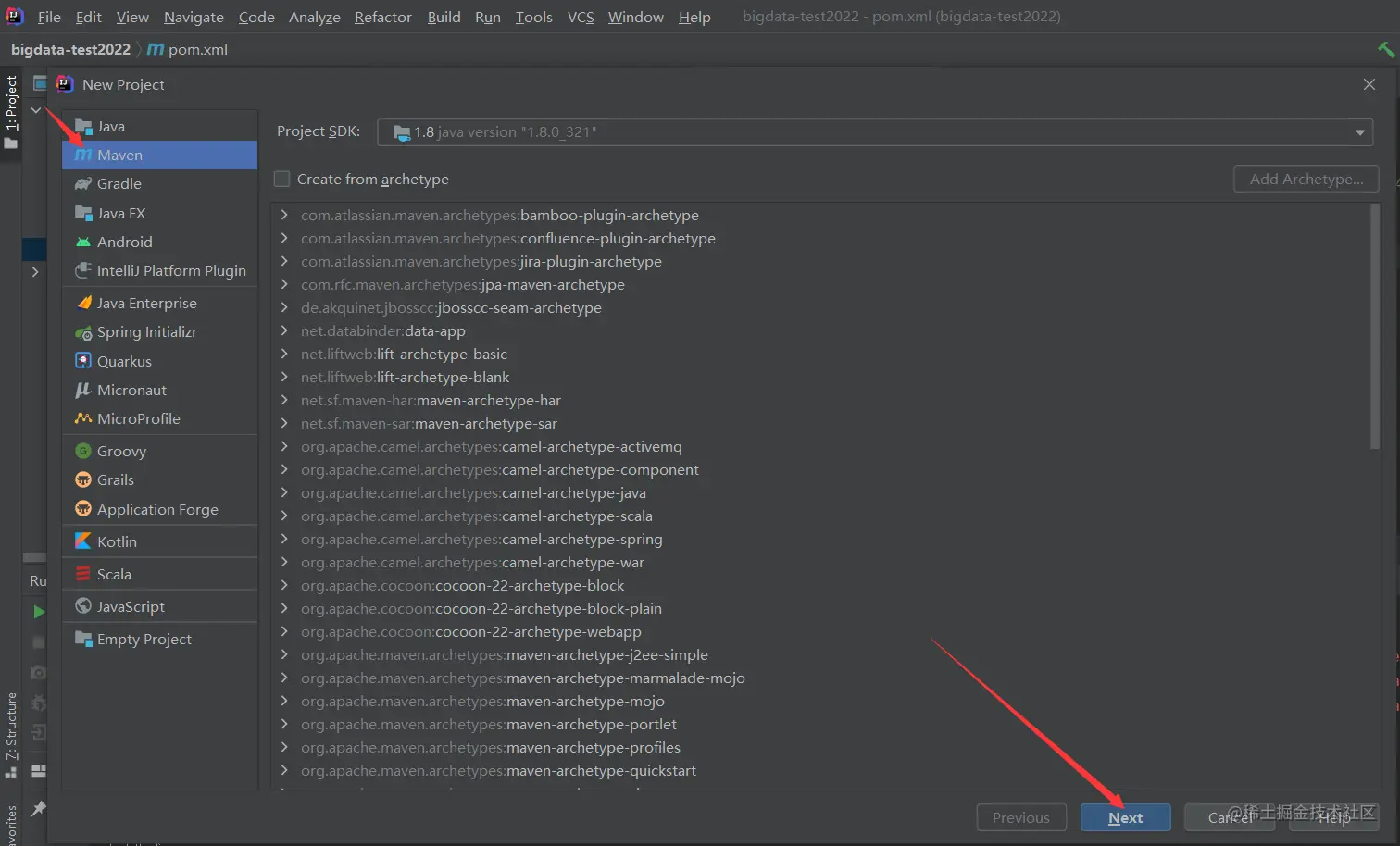The width and height of the screenshot is (1400, 846).
Task: Open the Navigate menu
Action: (x=194, y=17)
